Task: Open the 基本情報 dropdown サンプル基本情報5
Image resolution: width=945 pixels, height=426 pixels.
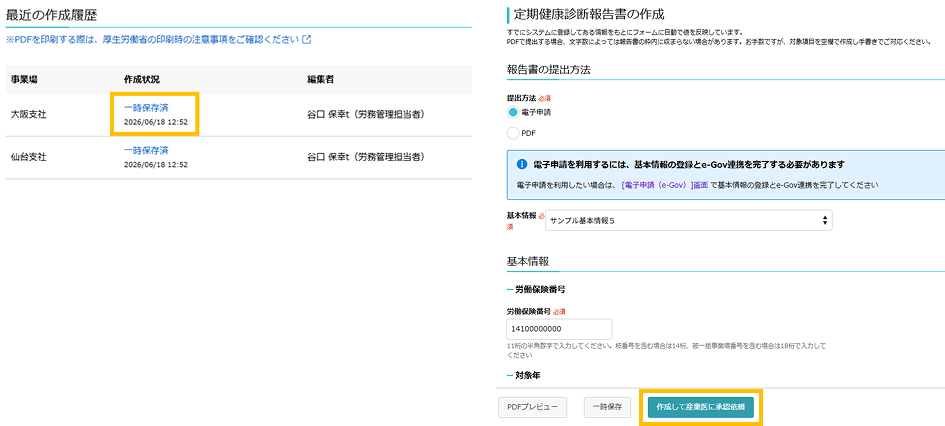Action: tap(688, 221)
